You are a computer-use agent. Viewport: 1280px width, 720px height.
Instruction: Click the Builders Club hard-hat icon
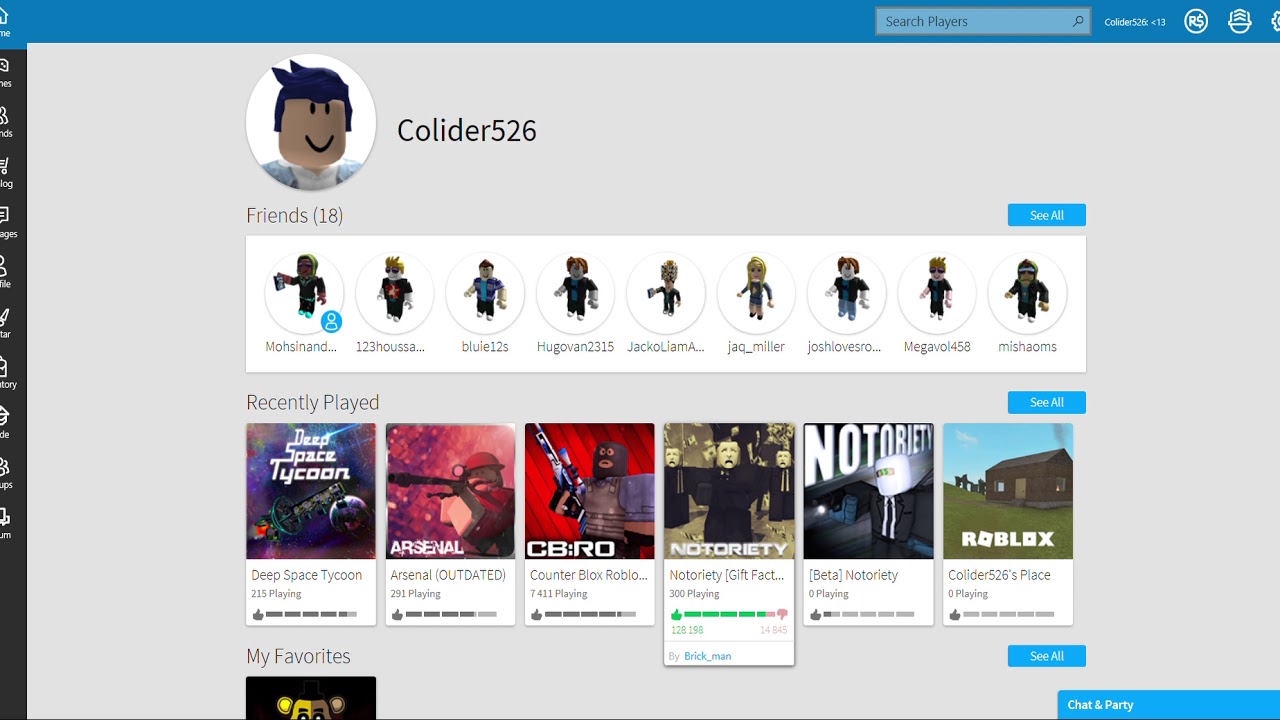[1240, 21]
